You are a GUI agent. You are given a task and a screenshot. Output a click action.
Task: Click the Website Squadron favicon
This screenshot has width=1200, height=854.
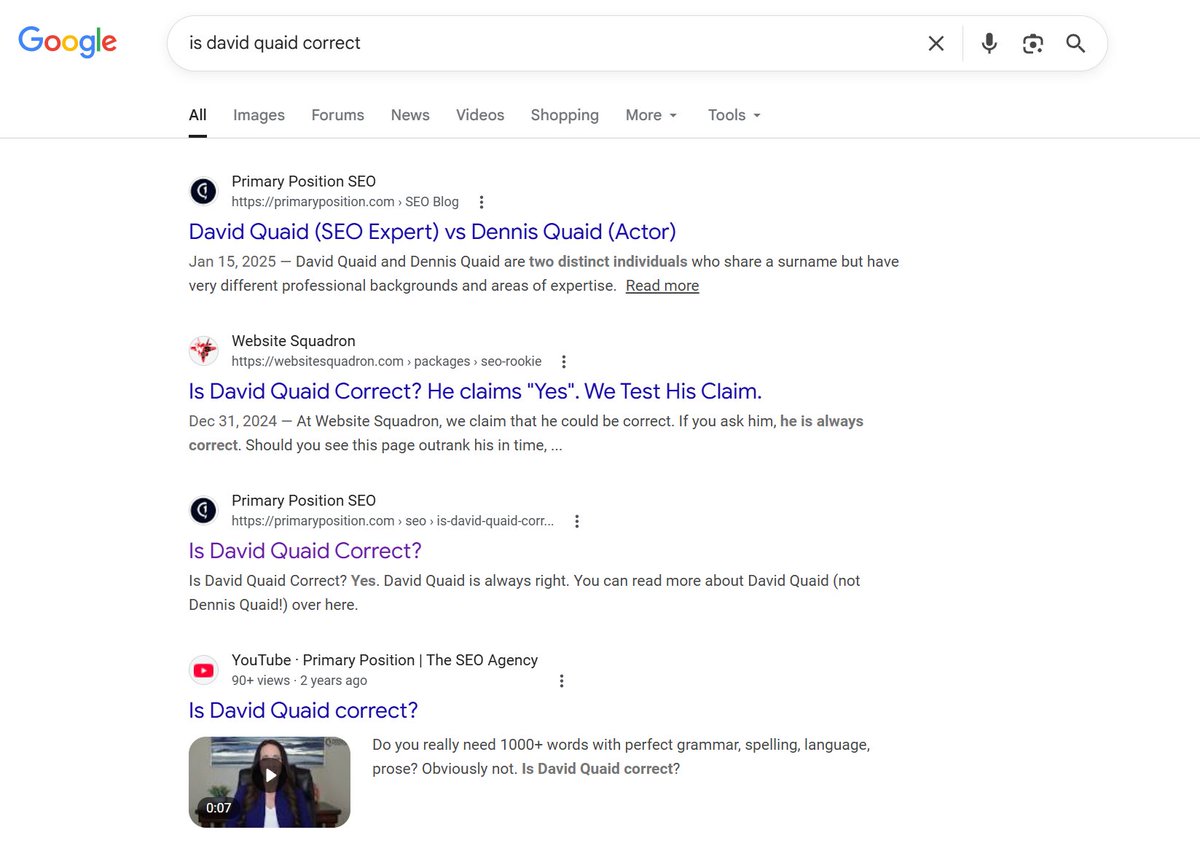pyautogui.click(x=203, y=351)
